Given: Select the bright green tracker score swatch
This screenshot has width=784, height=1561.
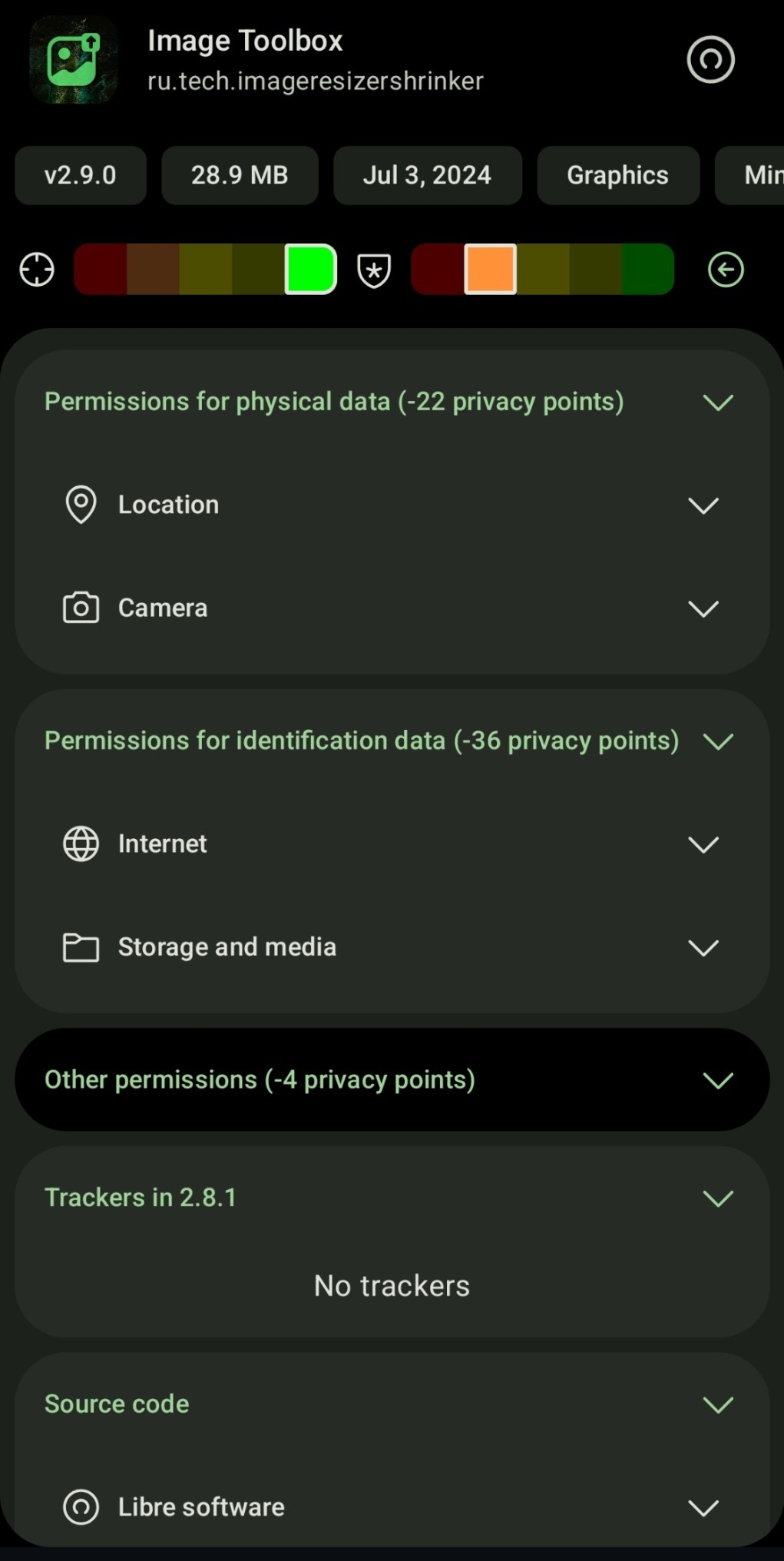Looking at the screenshot, I should [310, 269].
